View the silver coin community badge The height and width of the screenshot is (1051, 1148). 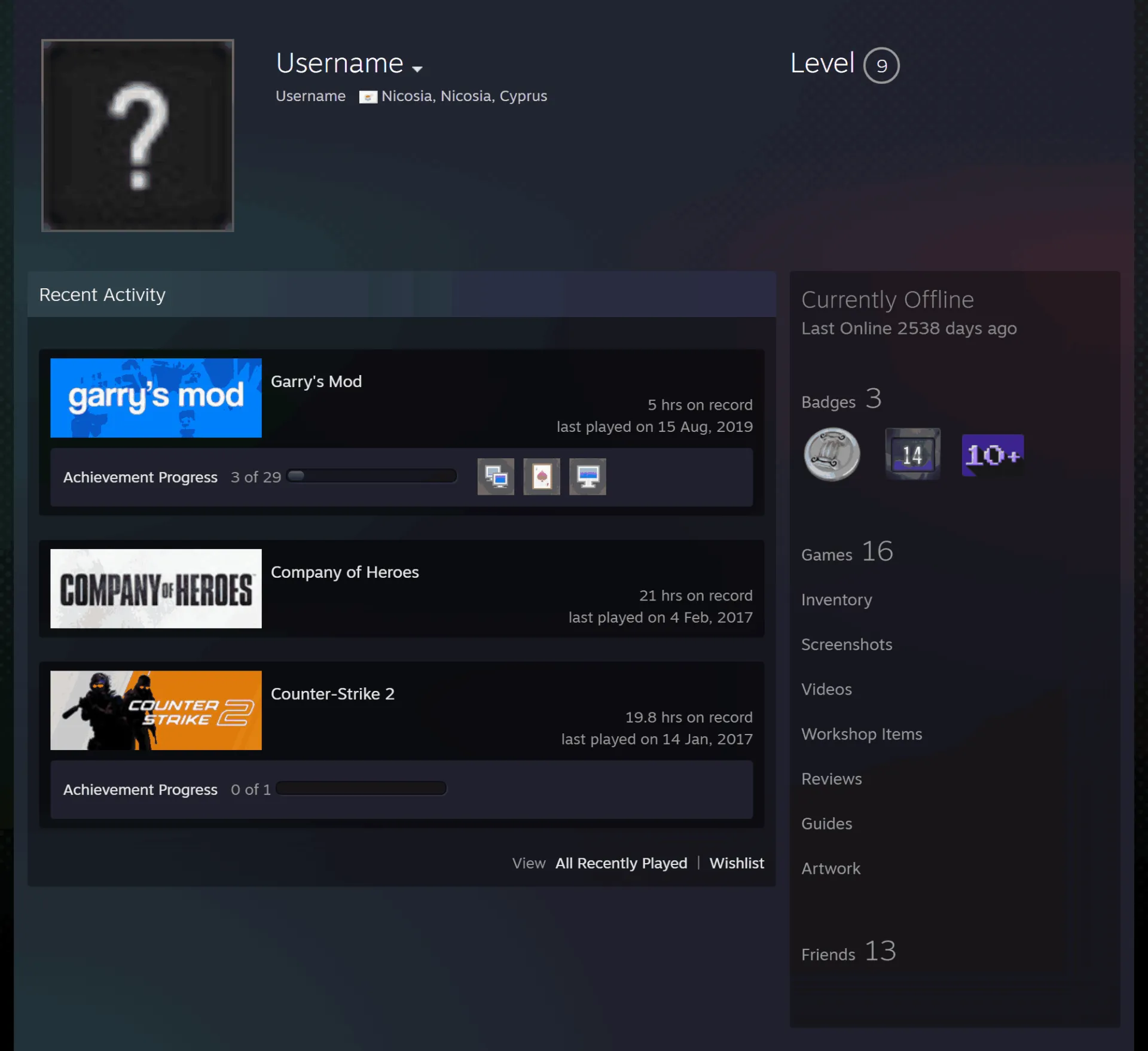832,455
